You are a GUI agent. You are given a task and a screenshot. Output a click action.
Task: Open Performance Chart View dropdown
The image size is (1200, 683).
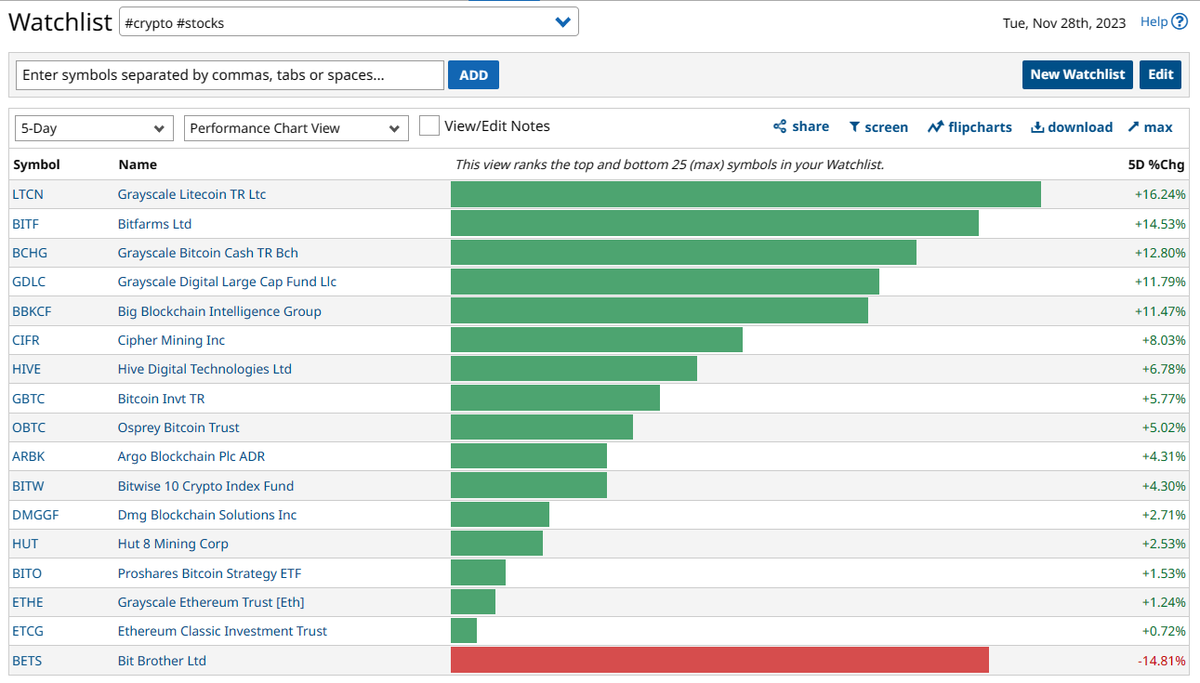tap(296, 128)
